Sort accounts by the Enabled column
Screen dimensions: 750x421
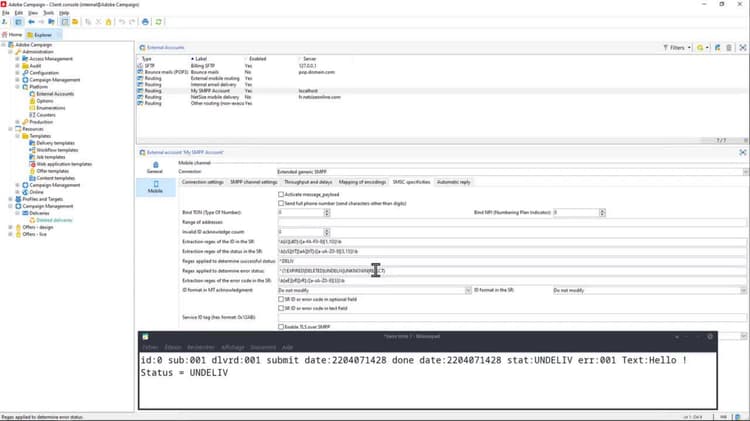pos(257,59)
